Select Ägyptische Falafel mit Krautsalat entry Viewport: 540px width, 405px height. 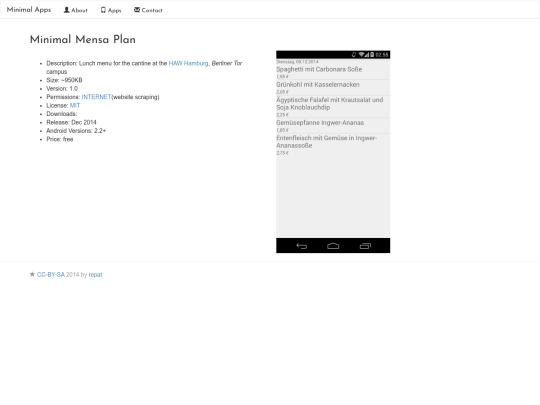click(x=333, y=107)
